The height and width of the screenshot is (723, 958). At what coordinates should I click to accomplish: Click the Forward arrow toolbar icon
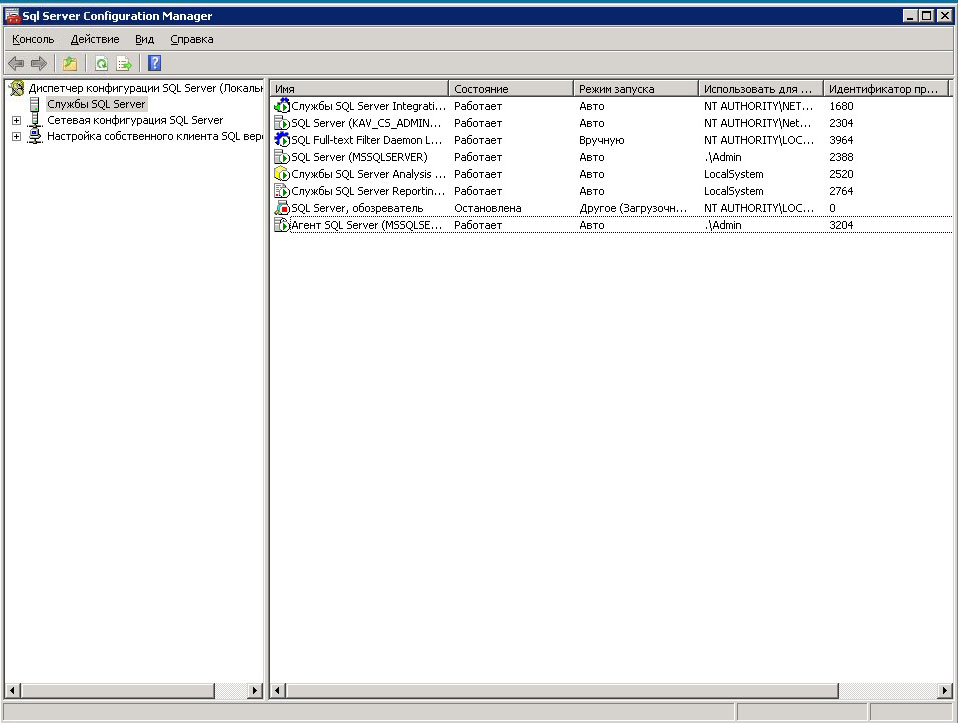39,64
